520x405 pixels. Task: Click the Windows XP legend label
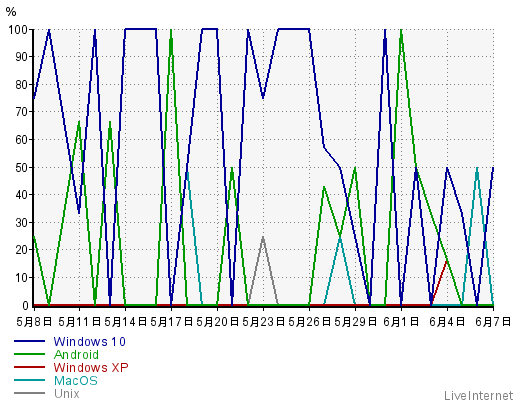pyautogui.click(x=91, y=367)
